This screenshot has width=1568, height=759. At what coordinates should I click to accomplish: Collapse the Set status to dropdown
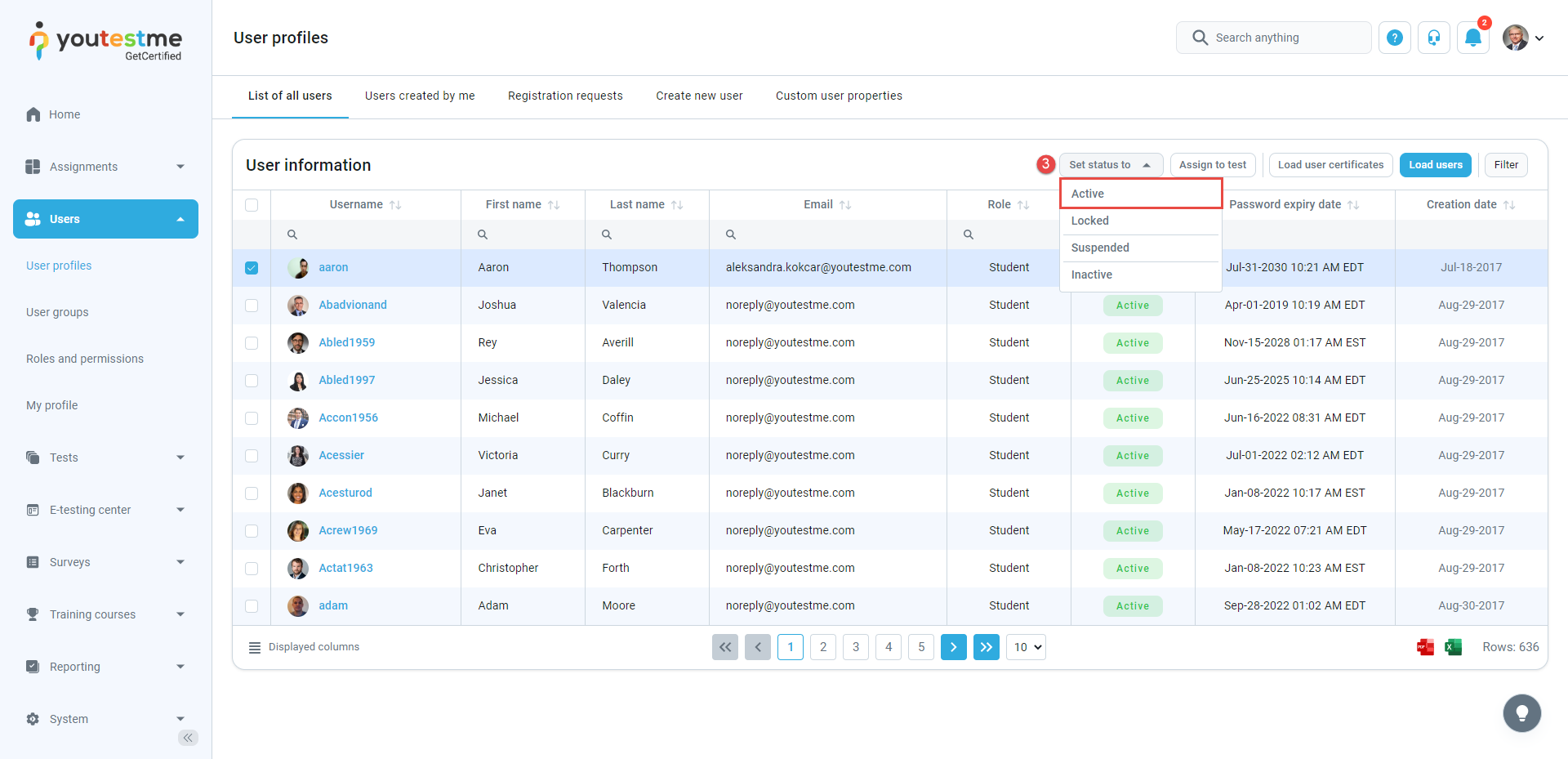[1111, 165]
